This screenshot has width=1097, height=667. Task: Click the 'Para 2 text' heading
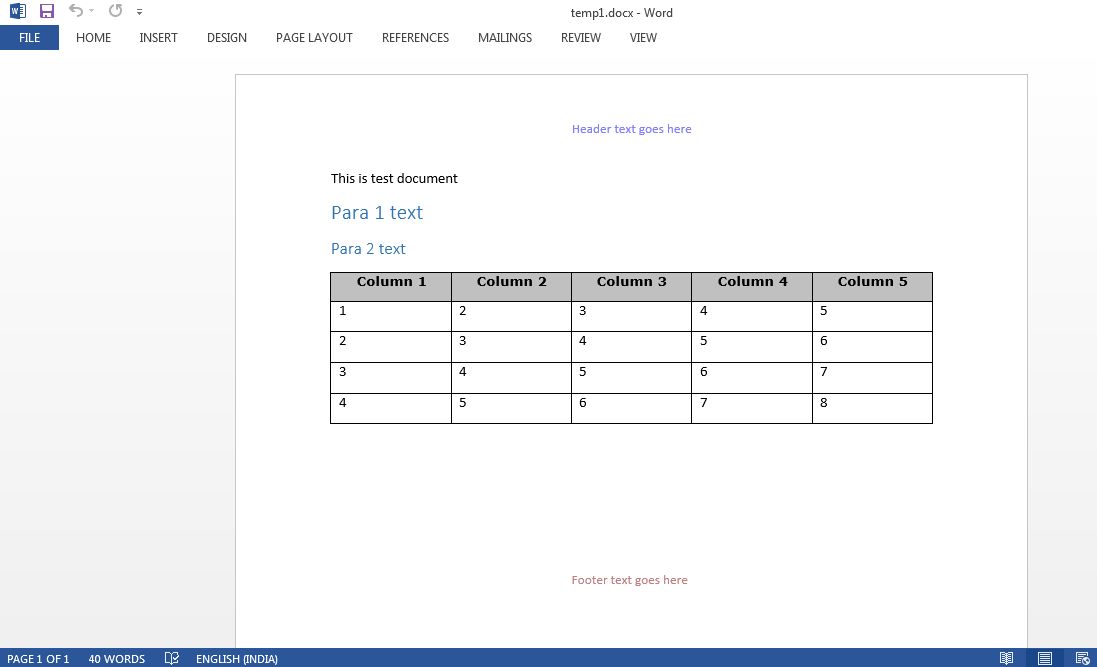point(368,248)
